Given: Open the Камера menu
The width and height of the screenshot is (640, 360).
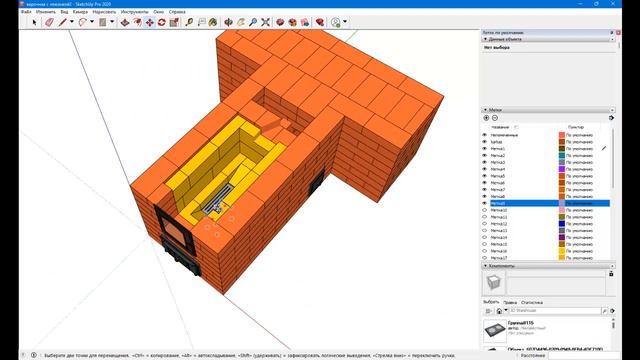Looking at the screenshot, I should tap(80, 12).
